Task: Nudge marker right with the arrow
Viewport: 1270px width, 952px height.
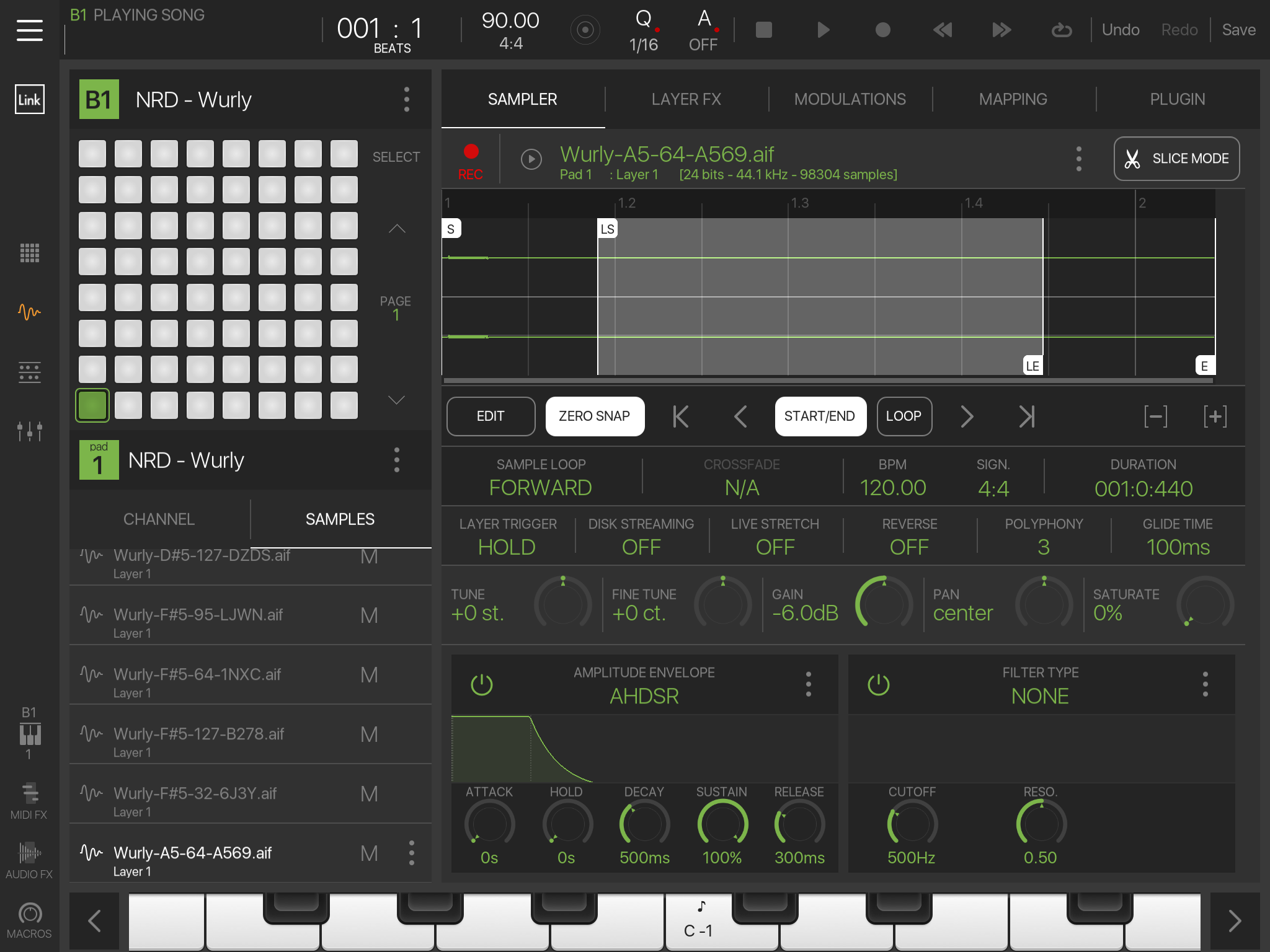Action: [x=967, y=416]
